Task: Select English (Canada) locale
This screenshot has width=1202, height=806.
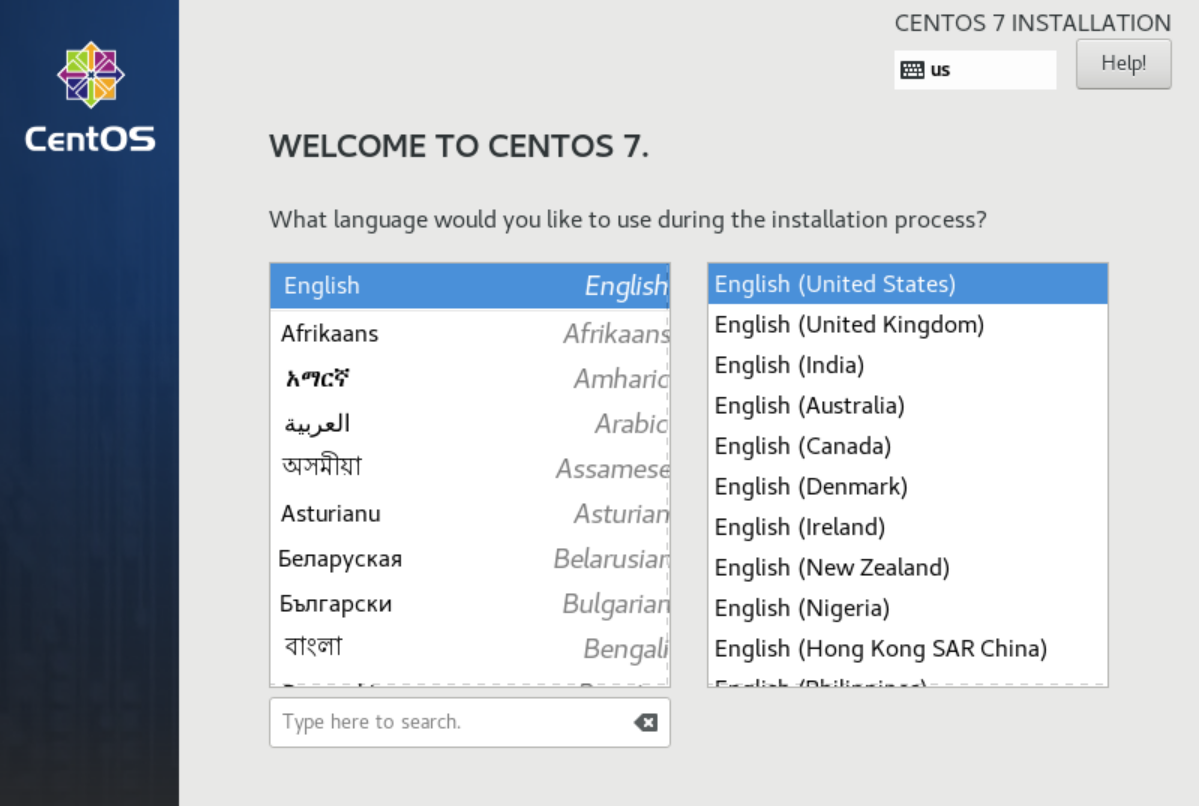Action: [x=907, y=446]
